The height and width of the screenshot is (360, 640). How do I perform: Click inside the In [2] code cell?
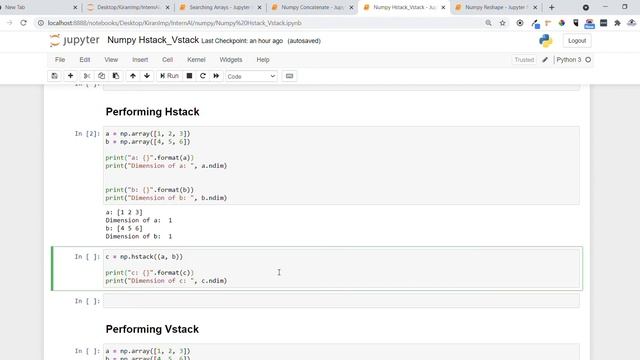coord(341,165)
